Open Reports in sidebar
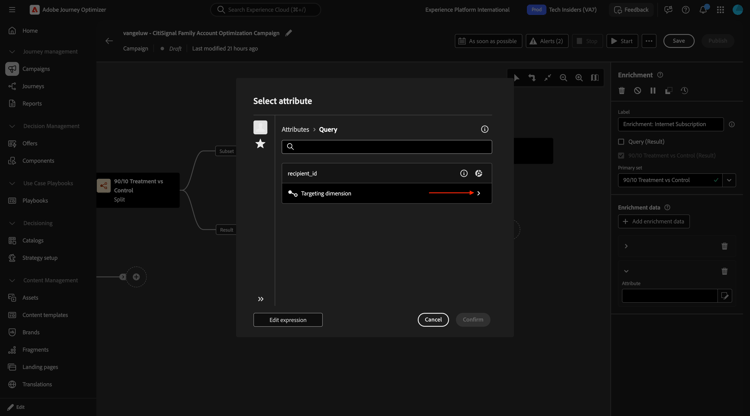This screenshot has width=750, height=416. (x=32, y=103)
